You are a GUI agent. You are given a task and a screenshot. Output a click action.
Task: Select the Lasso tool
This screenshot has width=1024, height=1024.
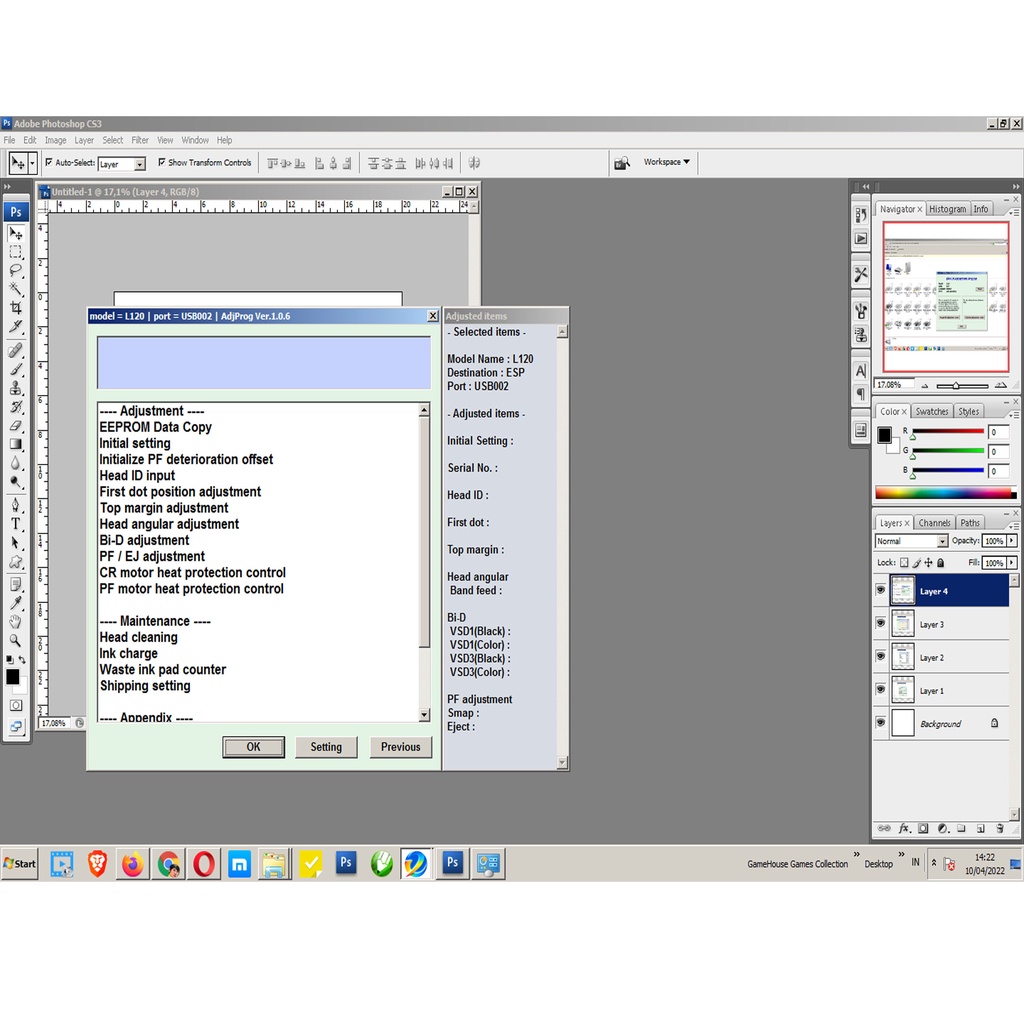click(16, 270)
